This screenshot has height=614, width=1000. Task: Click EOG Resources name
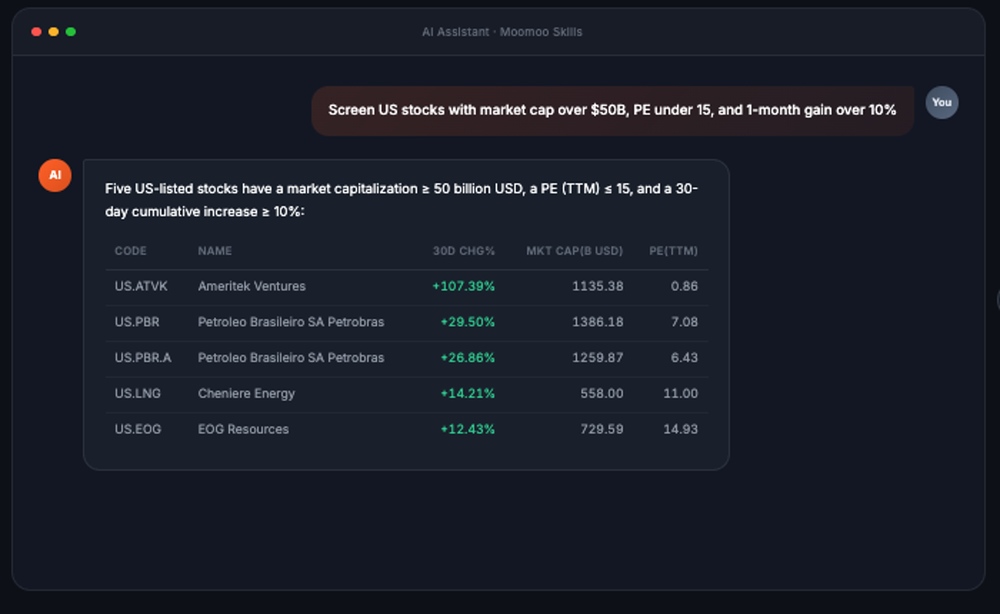pyautogui.click(x=243, y=429)
